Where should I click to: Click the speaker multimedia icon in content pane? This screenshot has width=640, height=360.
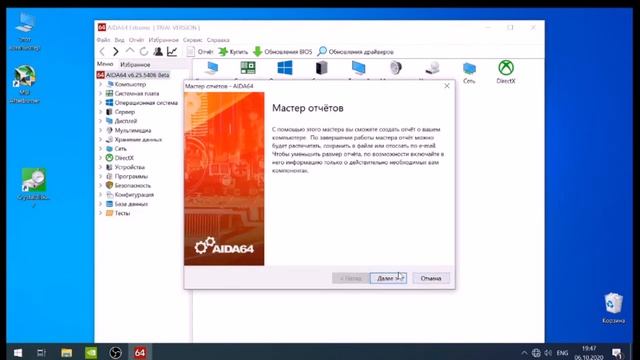[396, 68]
